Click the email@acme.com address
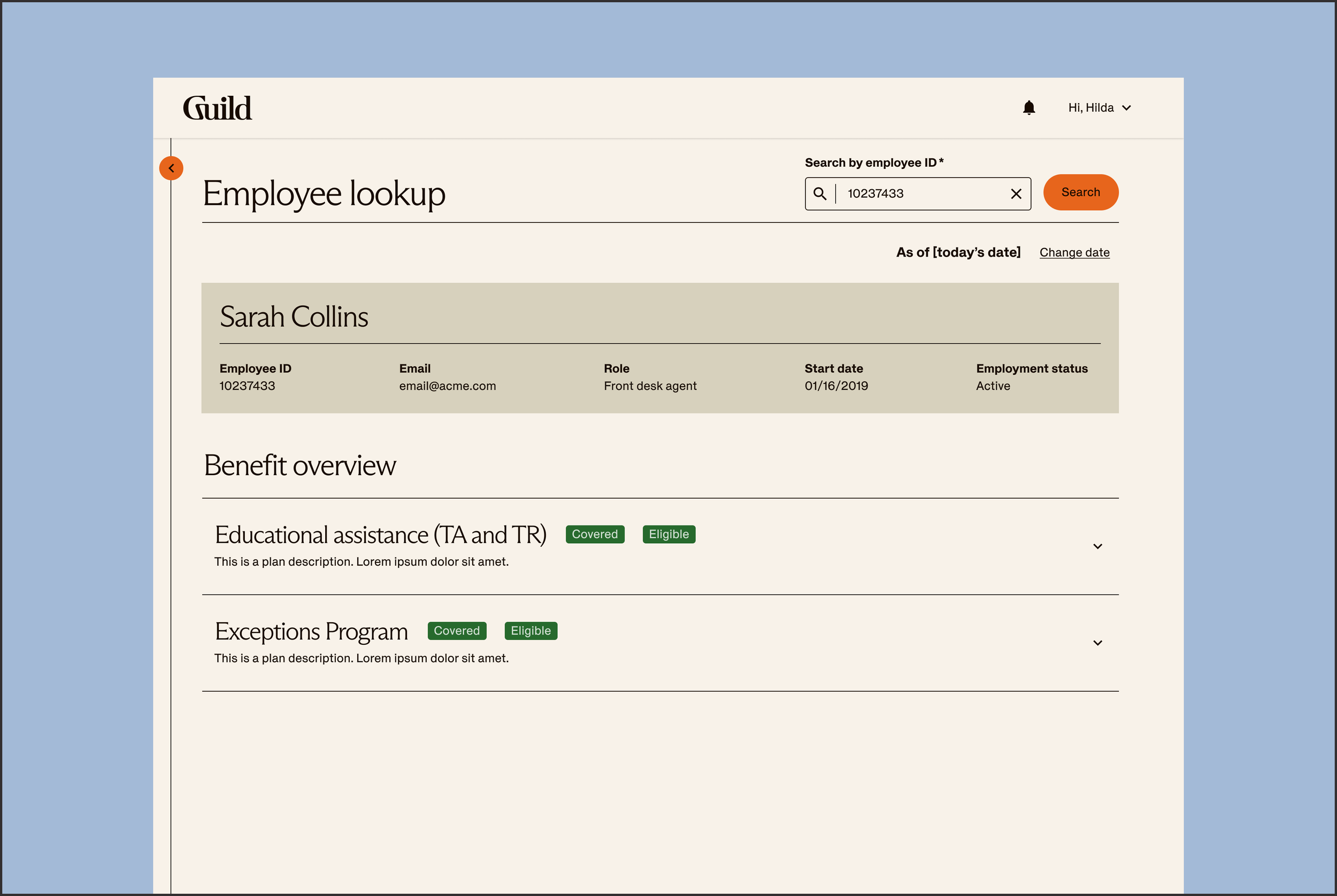1337x896 pixels. tap(447, 385)
